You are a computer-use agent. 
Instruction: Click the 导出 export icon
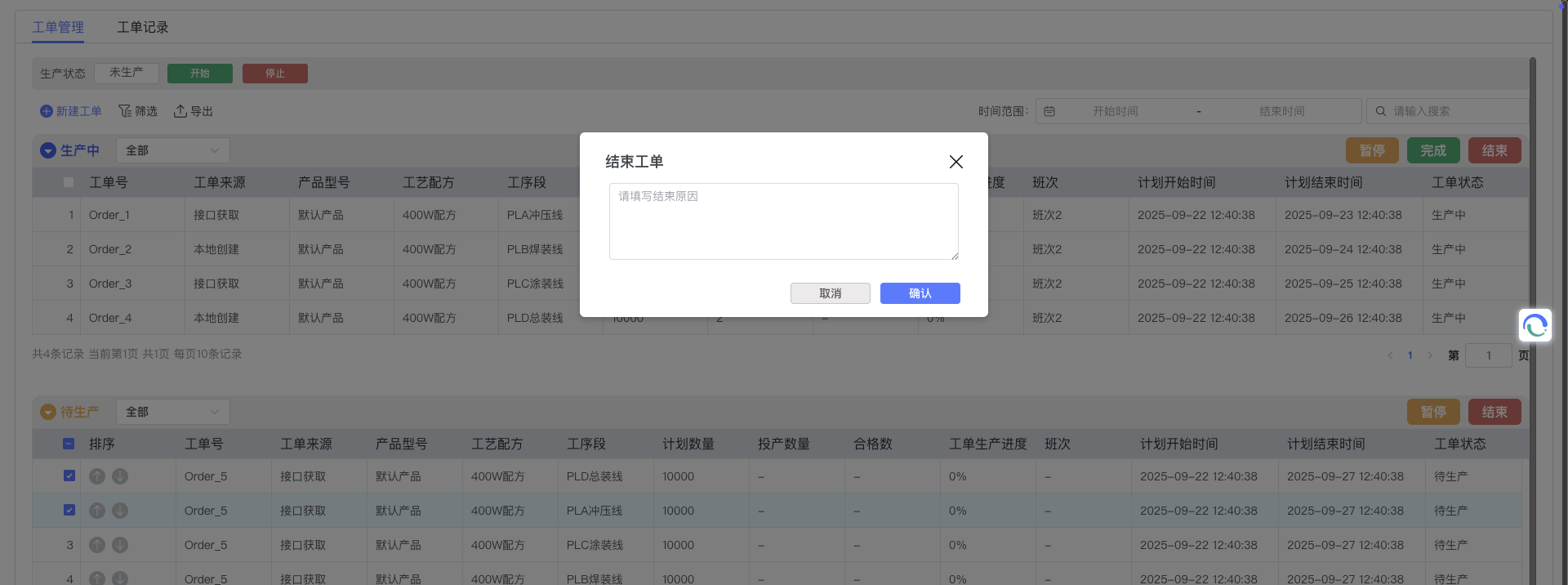[180, 111]
